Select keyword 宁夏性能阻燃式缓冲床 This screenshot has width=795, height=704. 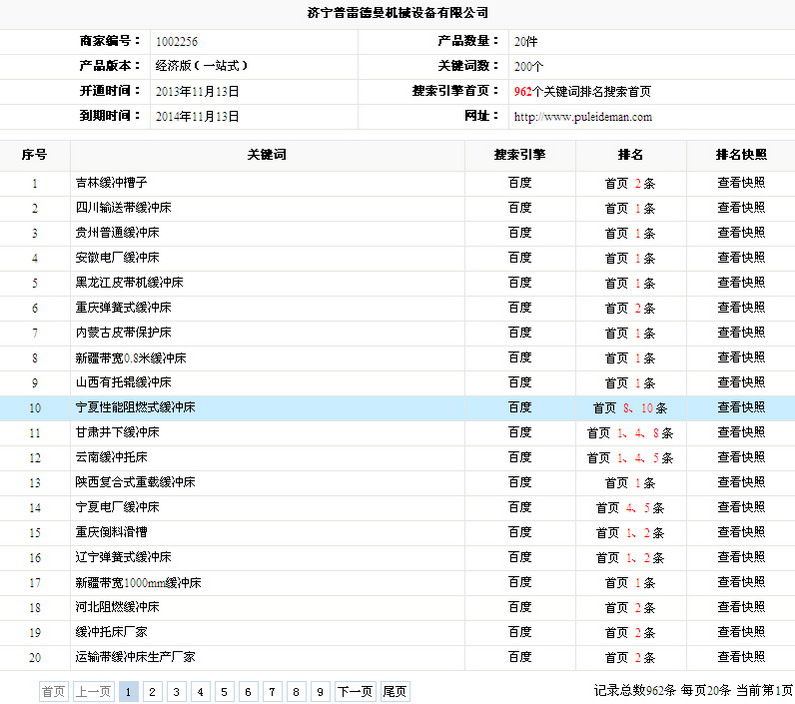[x=135, y=407]
